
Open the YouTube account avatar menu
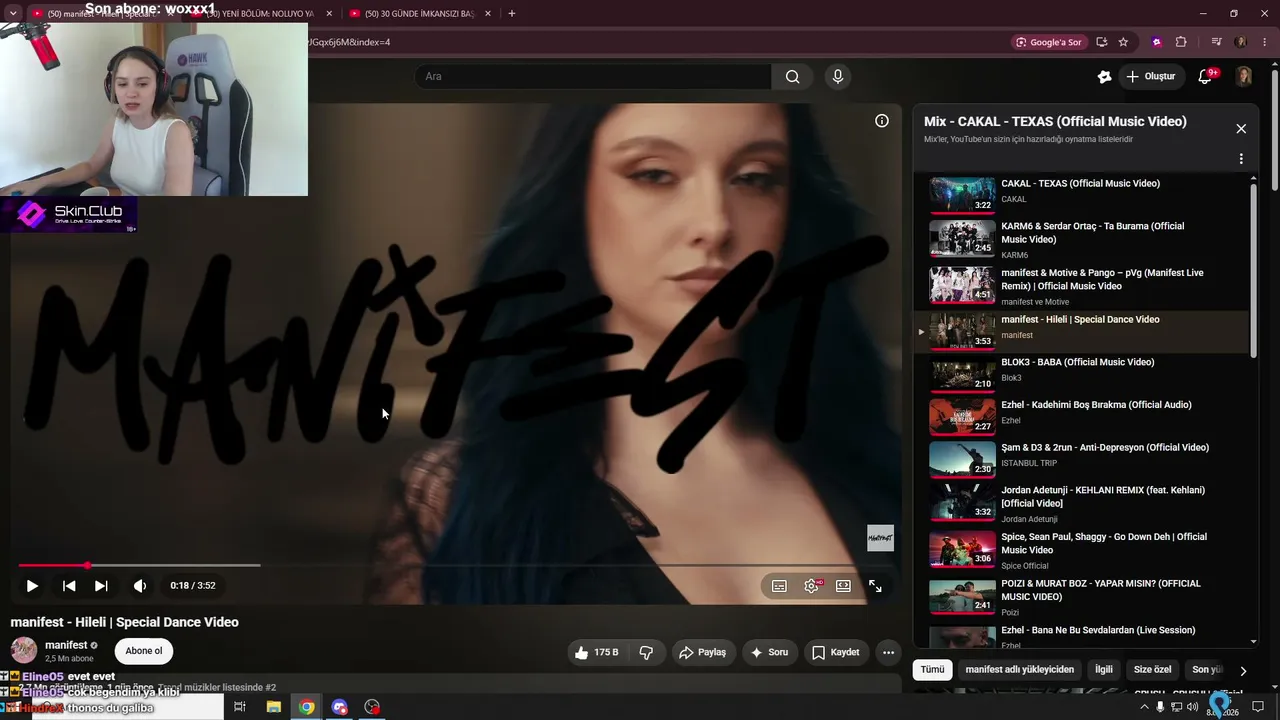click(x=1244, y=77)
